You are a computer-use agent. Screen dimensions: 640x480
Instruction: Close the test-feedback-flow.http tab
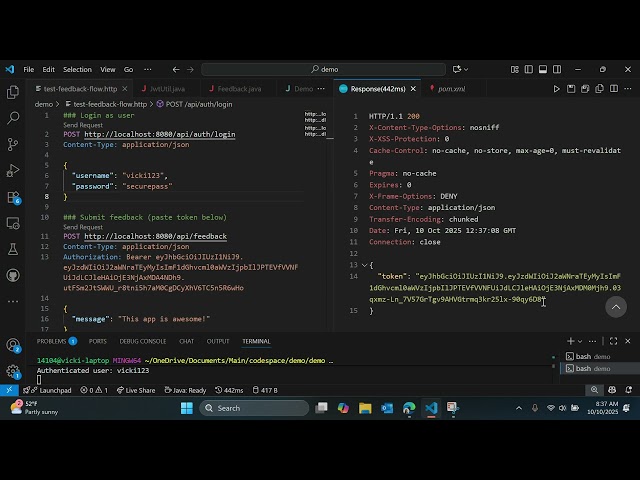point(125,89)
